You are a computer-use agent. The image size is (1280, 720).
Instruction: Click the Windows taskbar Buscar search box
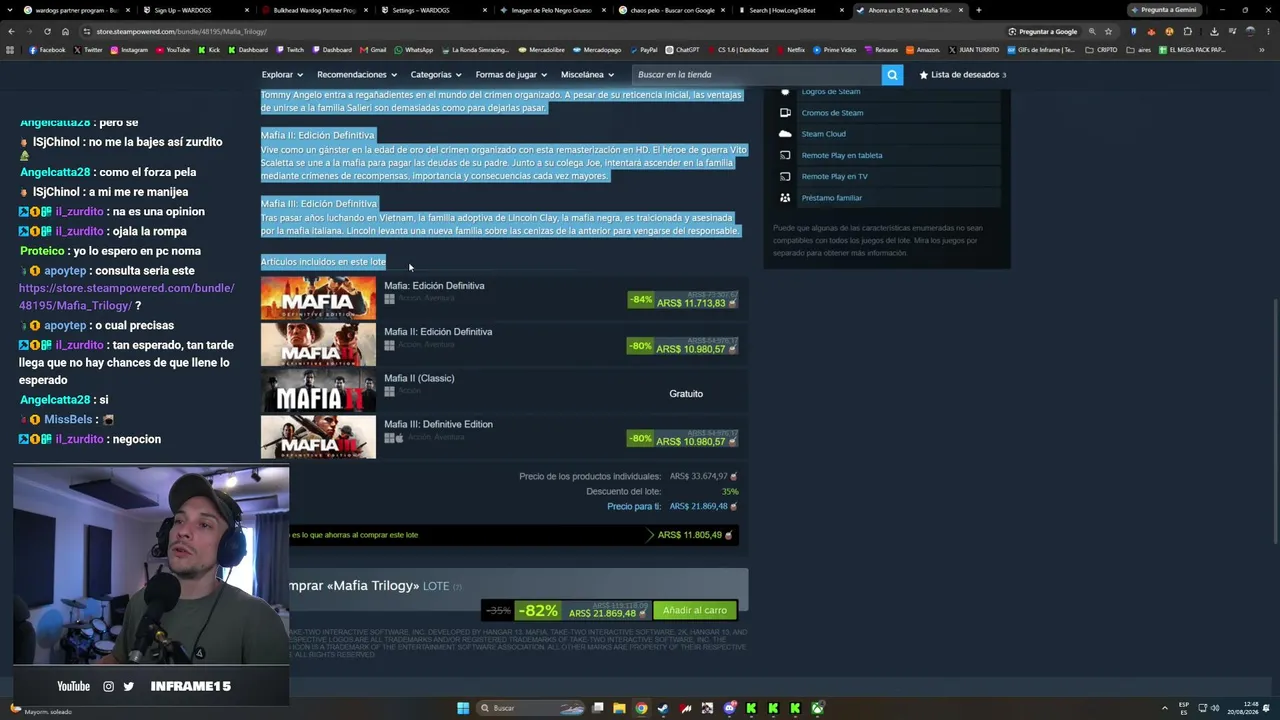point(530,708)
